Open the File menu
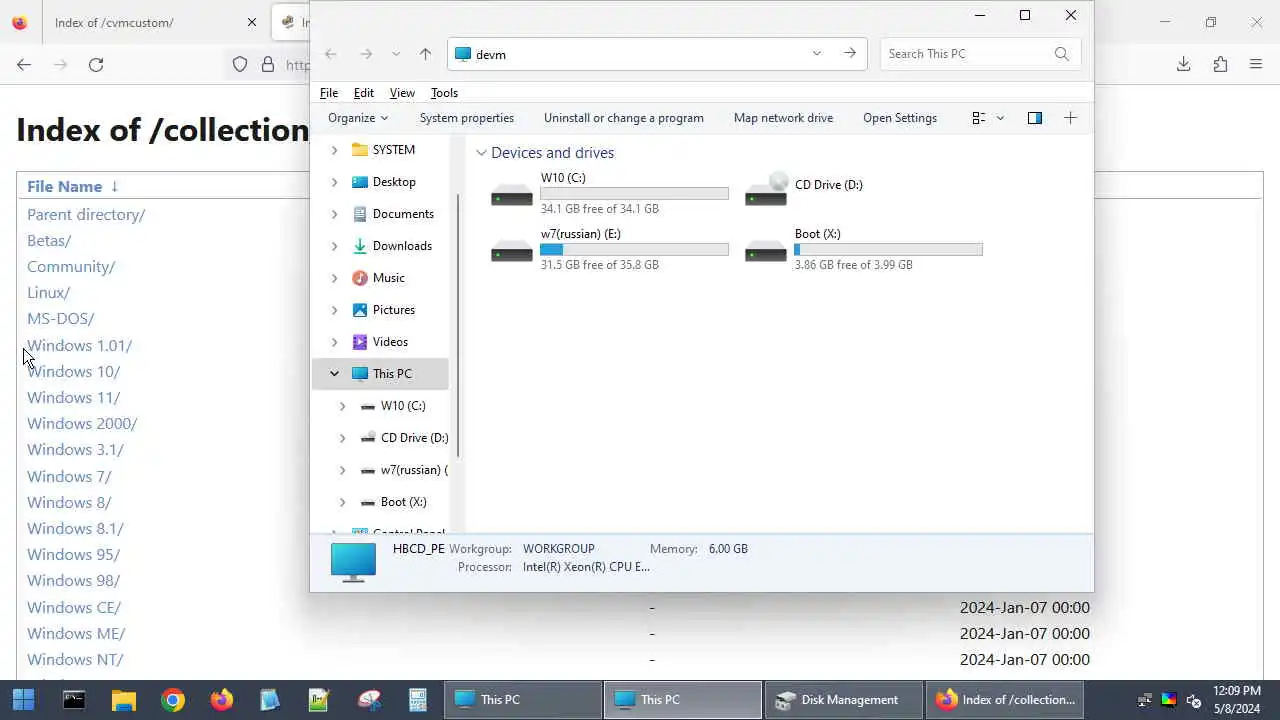This screenshot has width=1280, height=720. coord(329,92)
